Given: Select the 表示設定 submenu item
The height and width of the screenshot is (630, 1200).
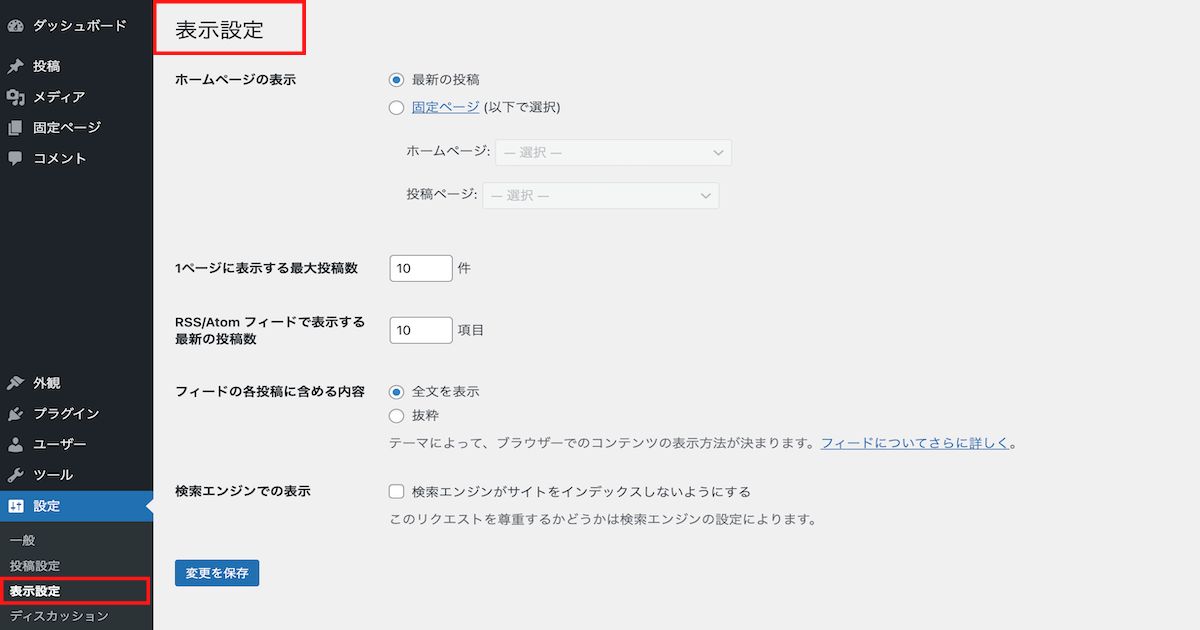Looking at the screenshot, I should (35, 591).
